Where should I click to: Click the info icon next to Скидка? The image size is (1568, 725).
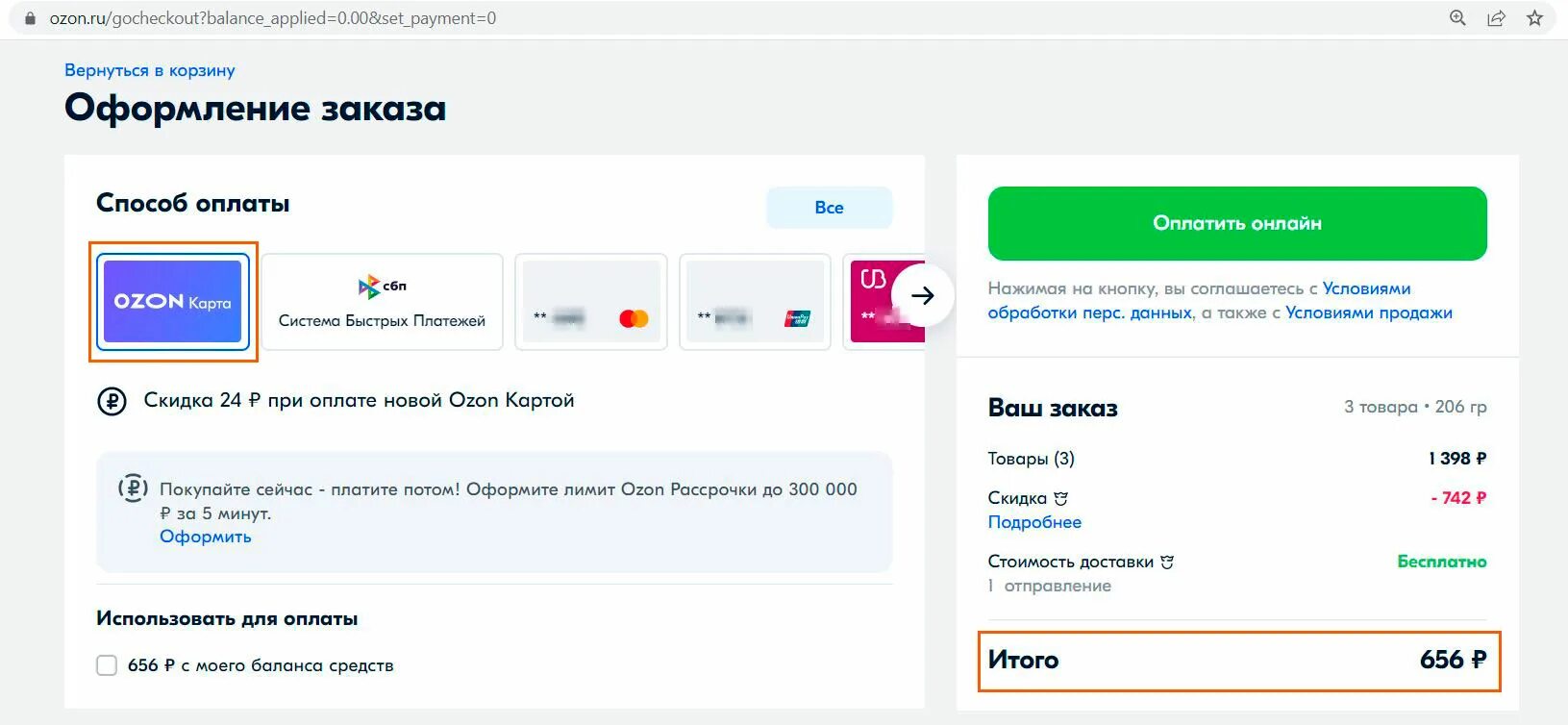[x=1060, y=498]
